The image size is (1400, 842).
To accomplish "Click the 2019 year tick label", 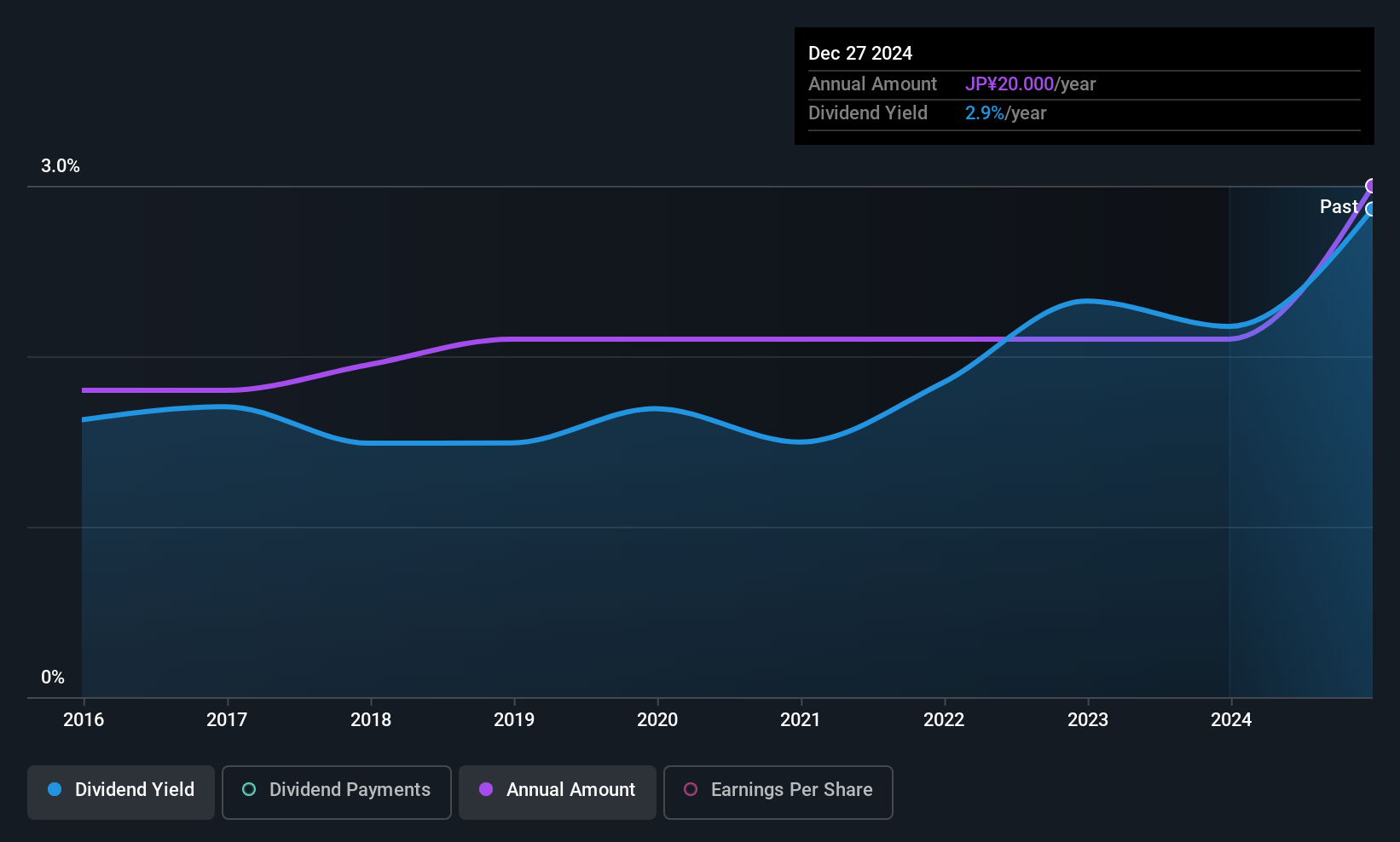I will 514,720.
